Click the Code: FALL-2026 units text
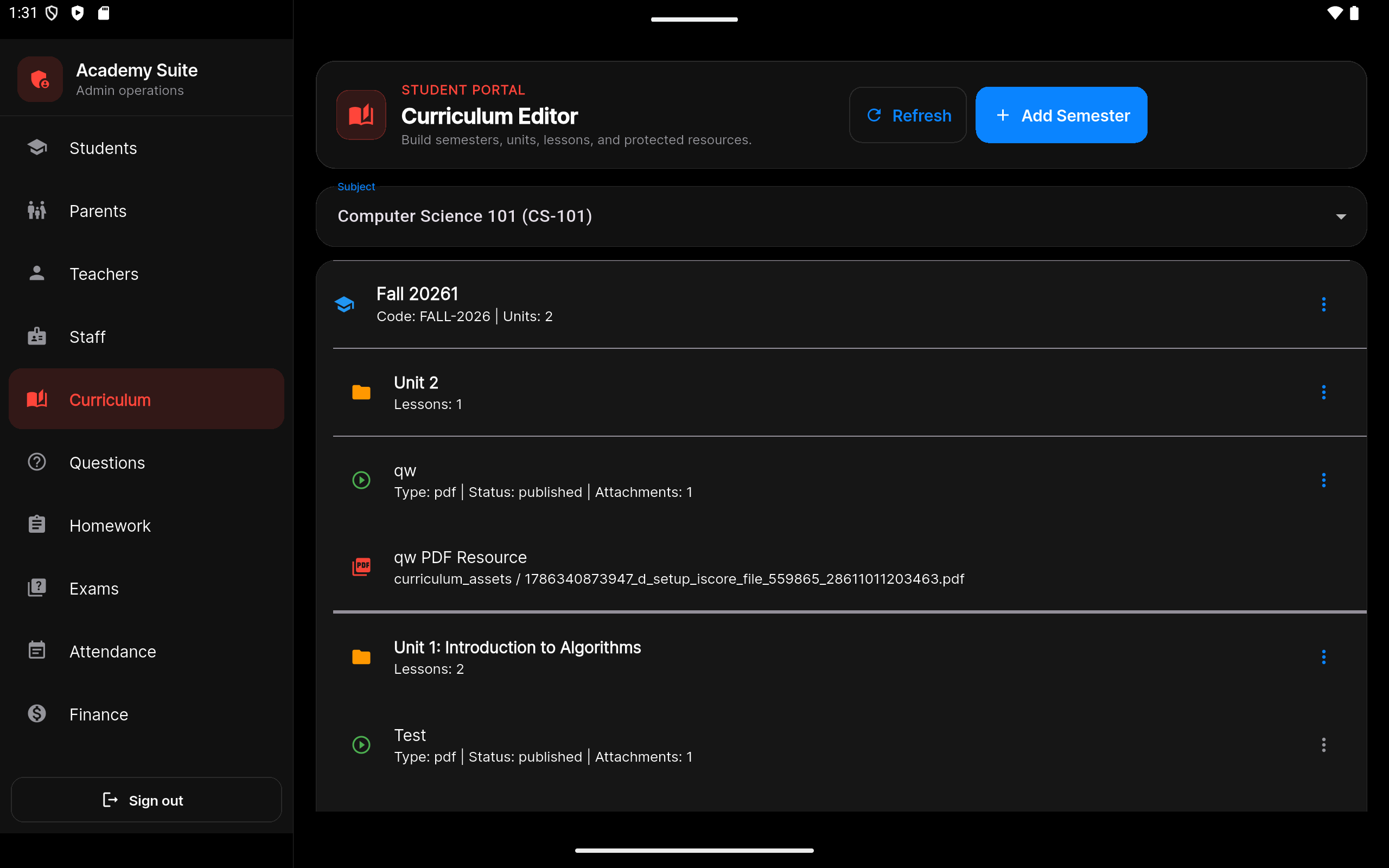 pos(464,316)
